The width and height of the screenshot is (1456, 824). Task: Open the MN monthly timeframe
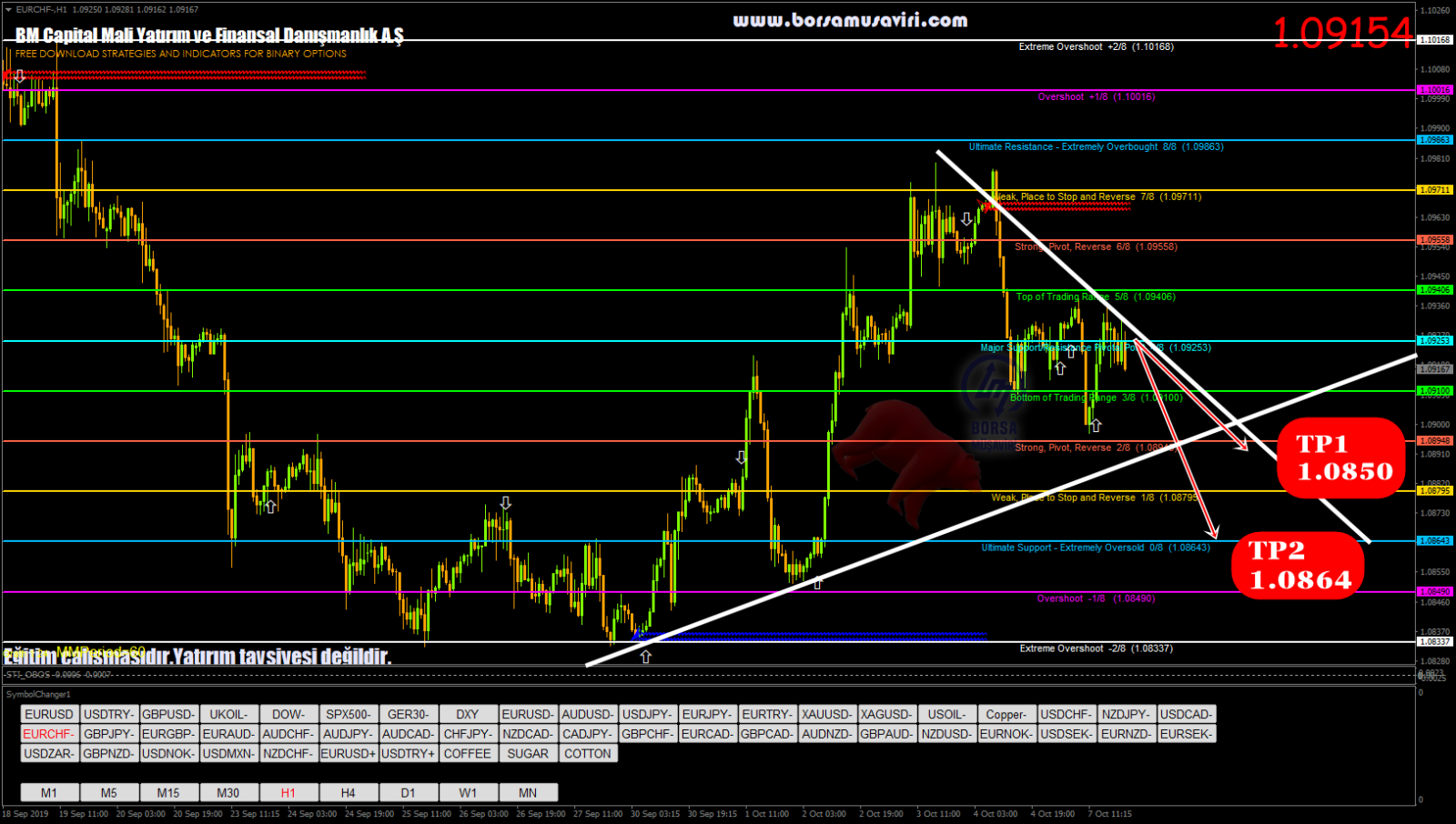click(528, 792)
